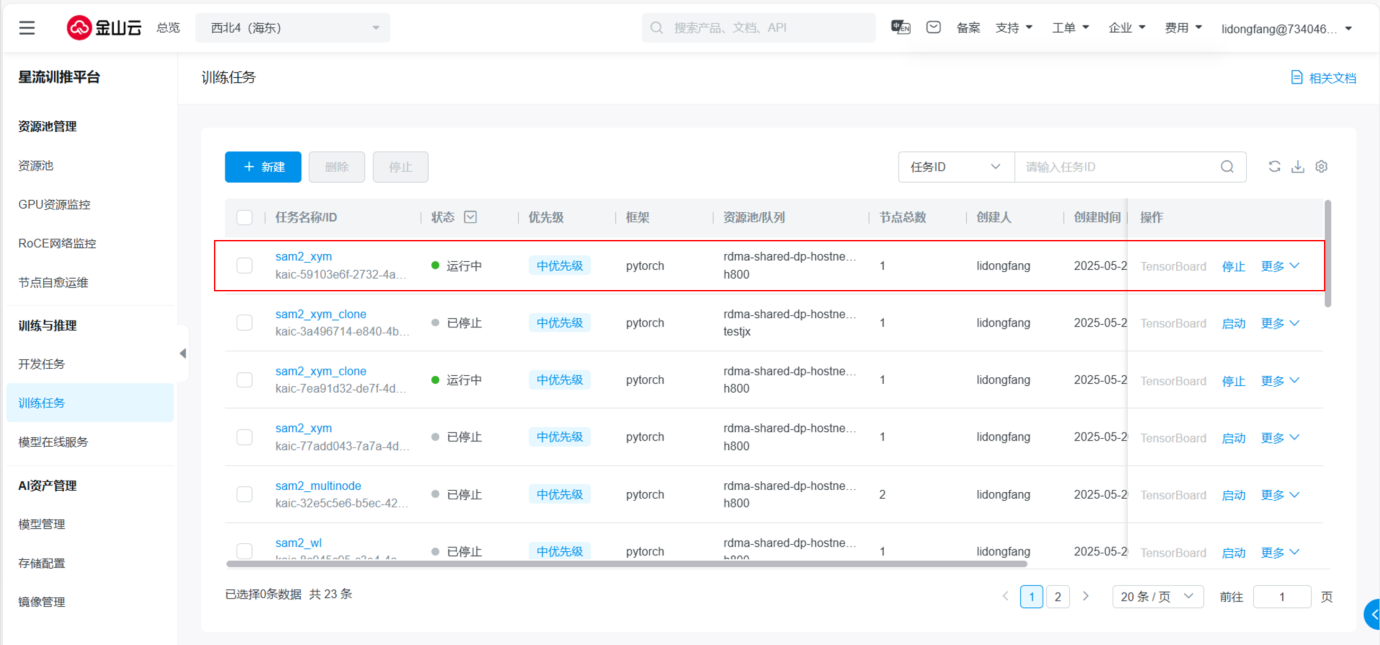1380x645 pixels.
Task: Go to GPU资源监控 in sidebar
Action: (x=54, y=204)
